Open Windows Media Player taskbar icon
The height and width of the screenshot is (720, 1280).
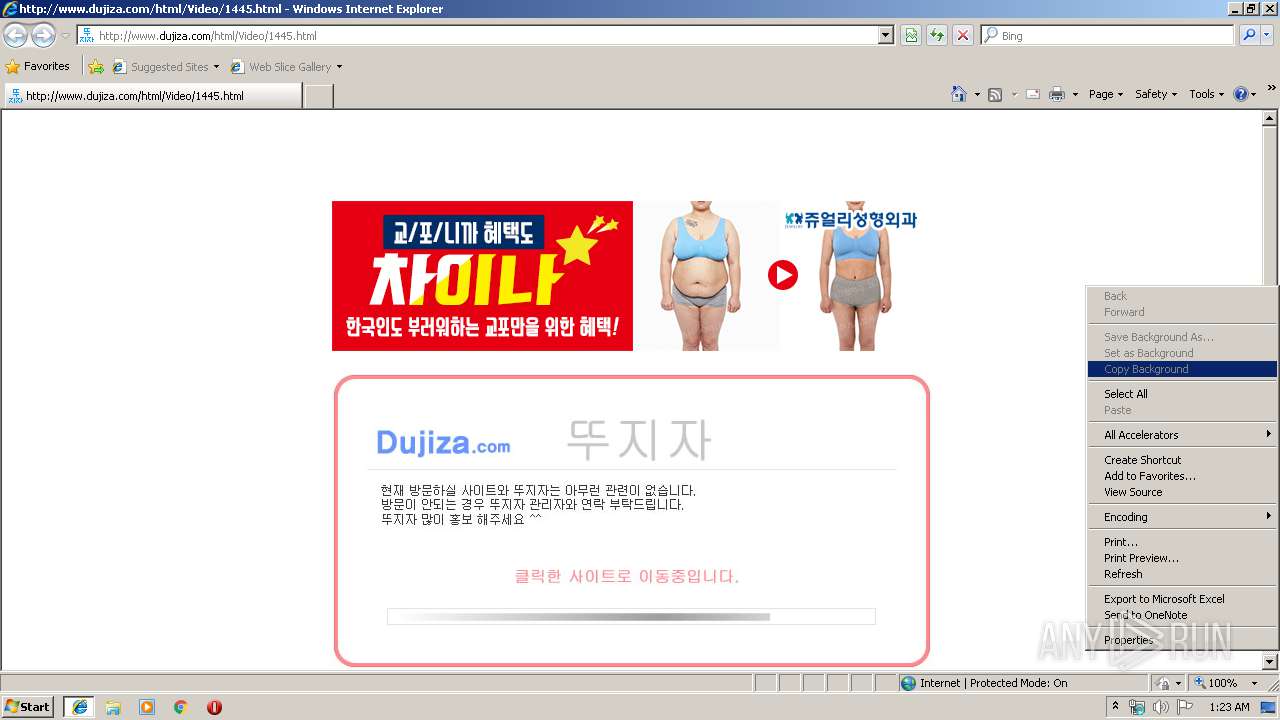[147, 707]
